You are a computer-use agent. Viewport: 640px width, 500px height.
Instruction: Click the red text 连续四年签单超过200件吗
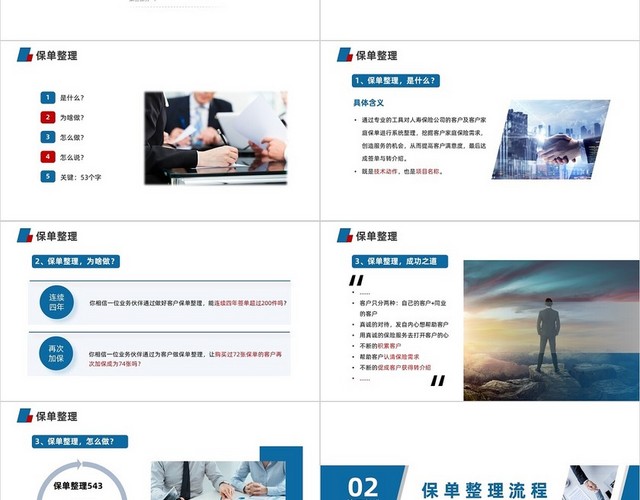click(x=249, y=303)
